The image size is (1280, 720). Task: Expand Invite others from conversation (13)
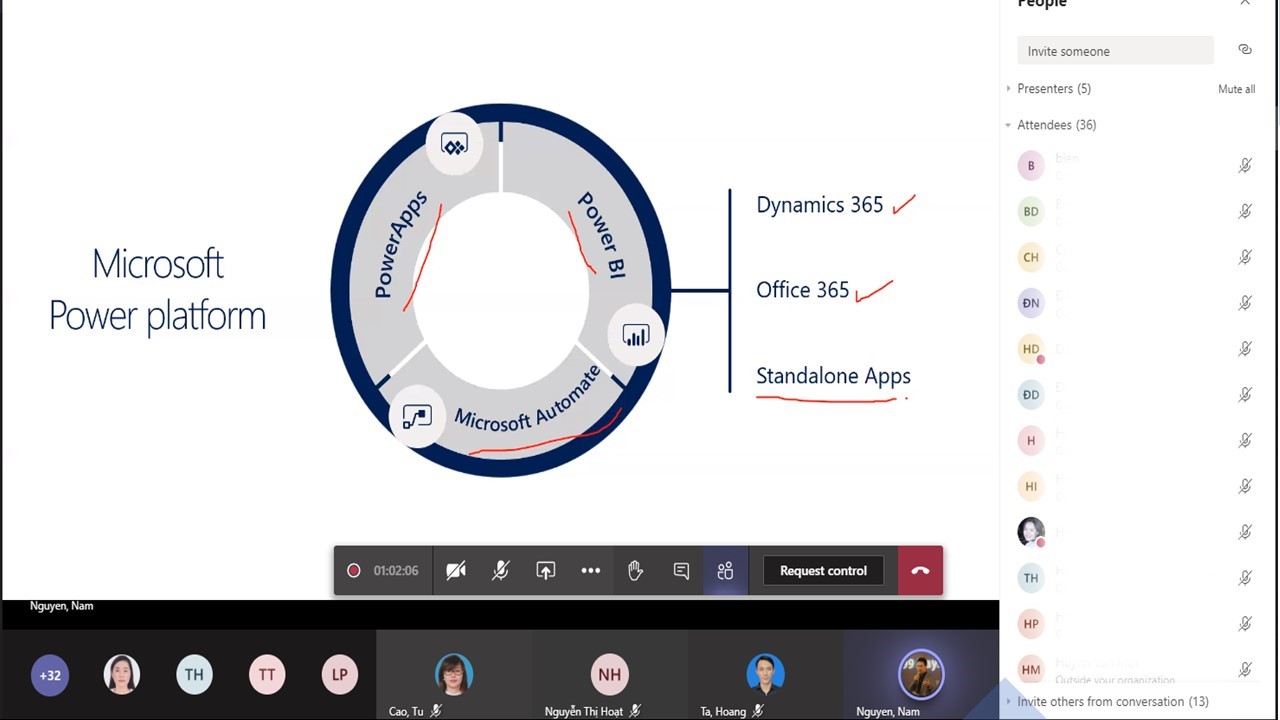pos(1107,701)
